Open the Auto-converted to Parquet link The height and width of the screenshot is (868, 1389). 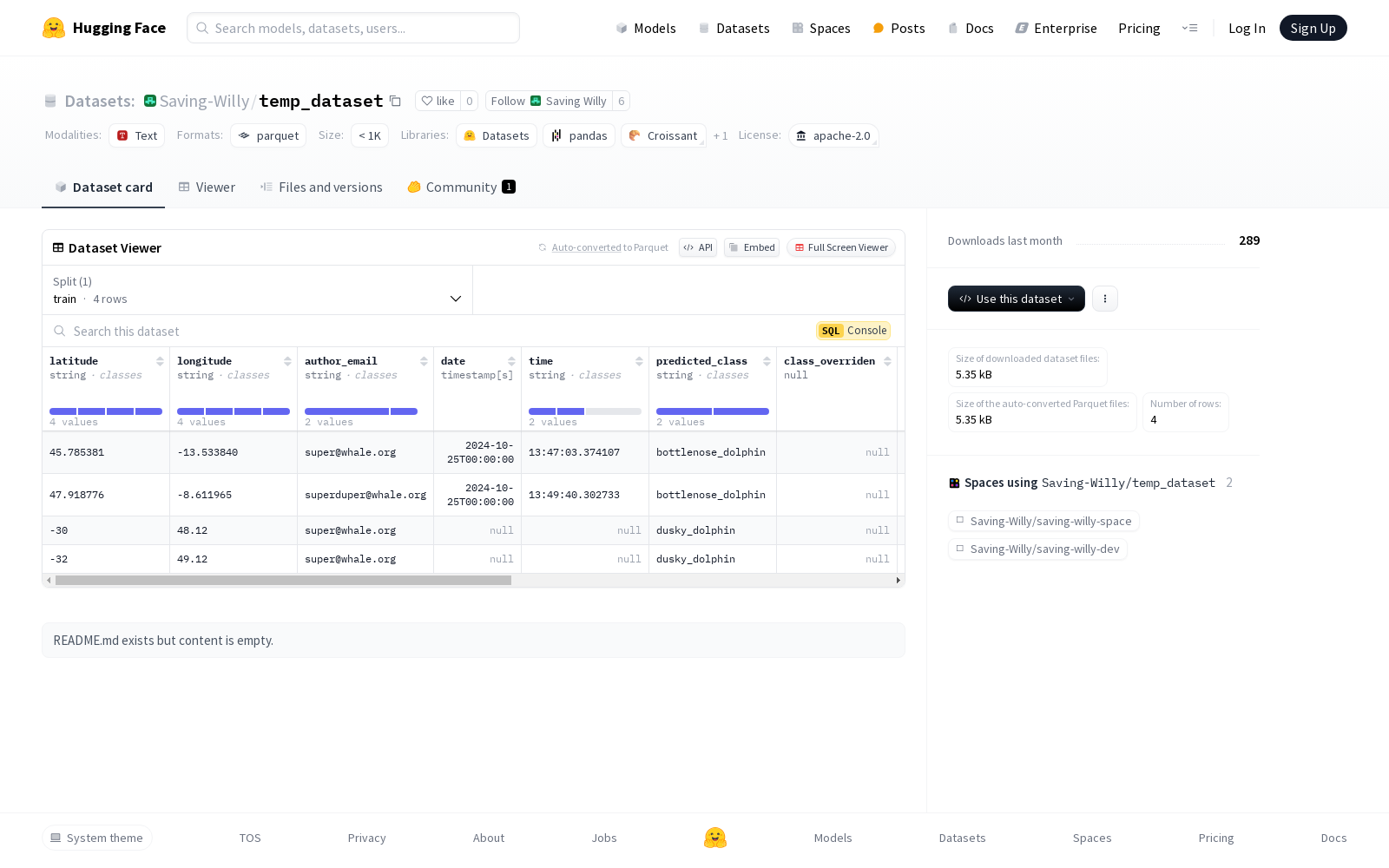(609, 247)
